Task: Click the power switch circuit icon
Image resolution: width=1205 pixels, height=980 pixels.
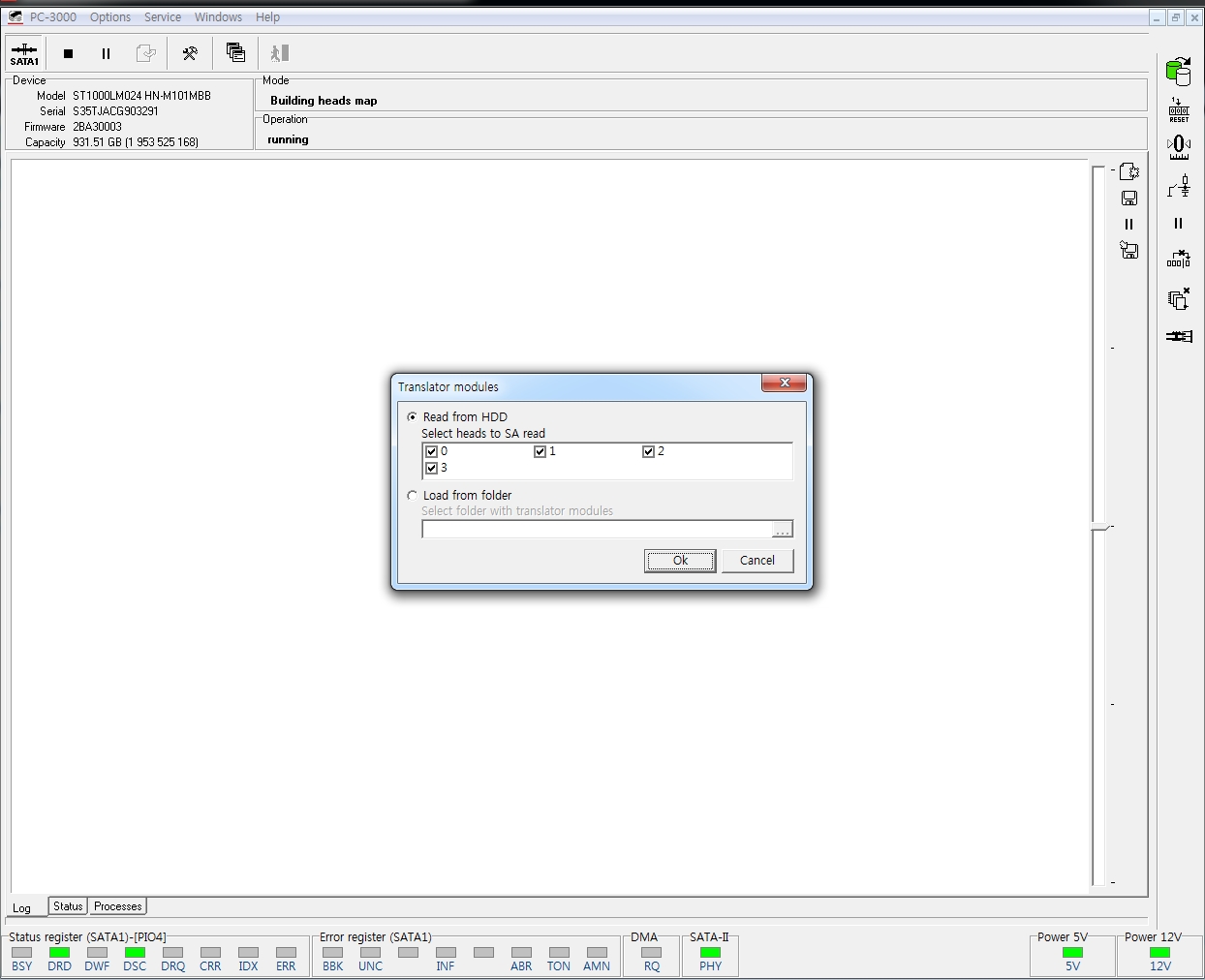Action: [x=1179, y=185]
